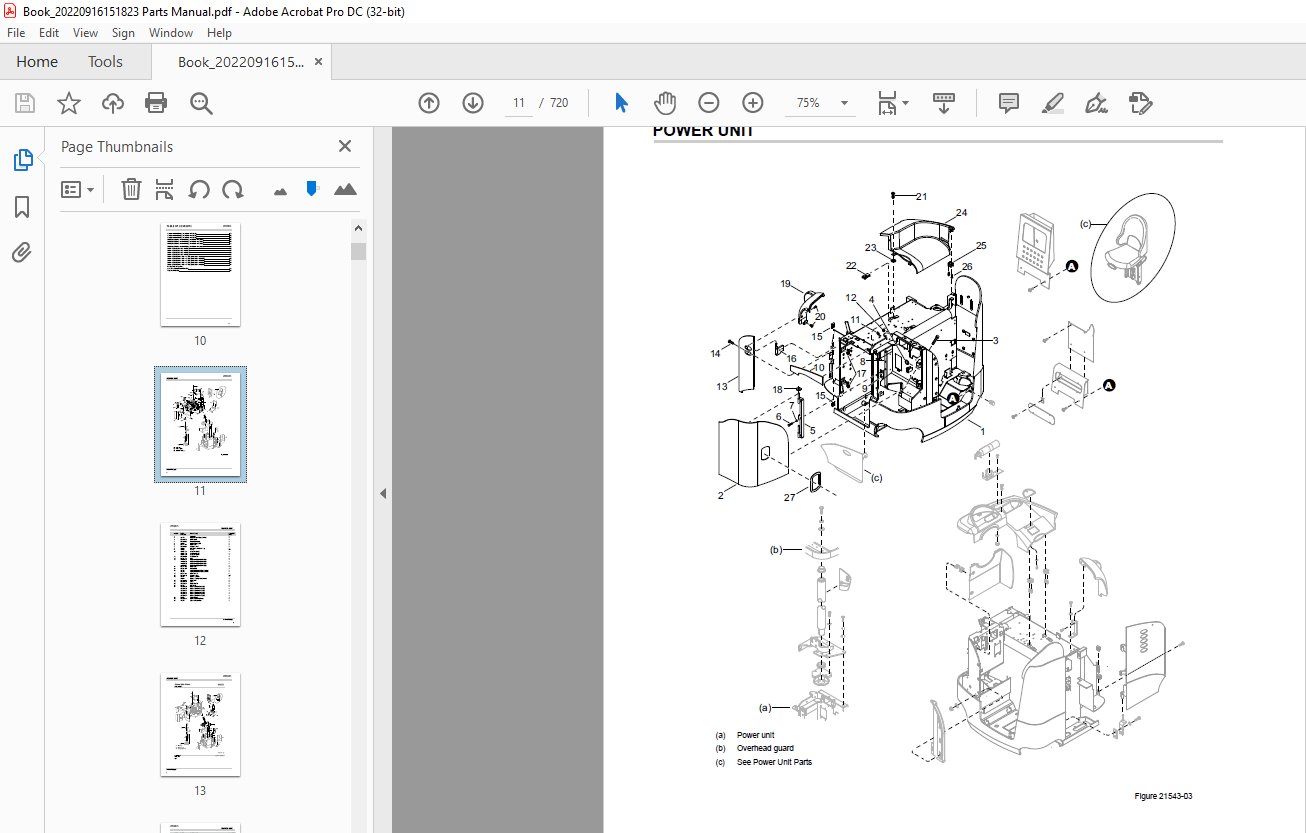This screenshot has height=833, width=1306.
Task: Open the stamp tool
Action: point(1141,103)
